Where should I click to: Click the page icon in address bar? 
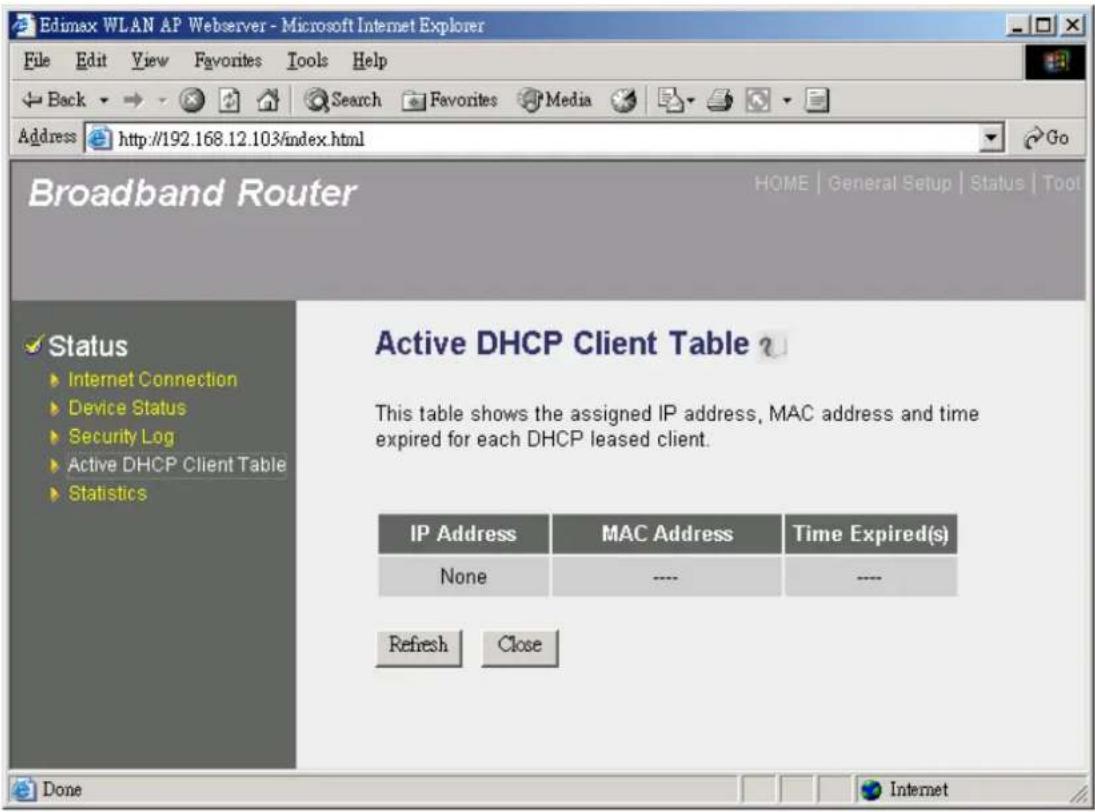click(x=99, y=139)
